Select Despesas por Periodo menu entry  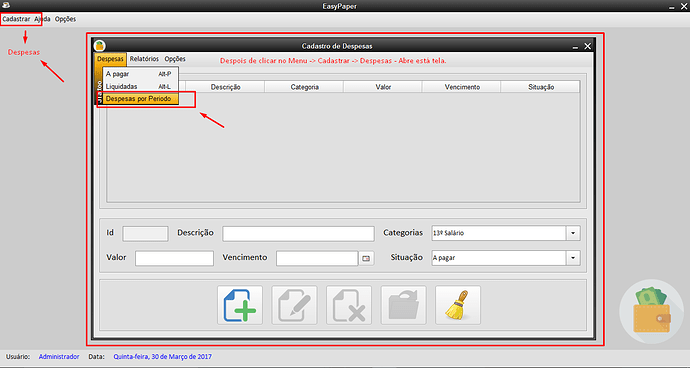tap(140, 99)
